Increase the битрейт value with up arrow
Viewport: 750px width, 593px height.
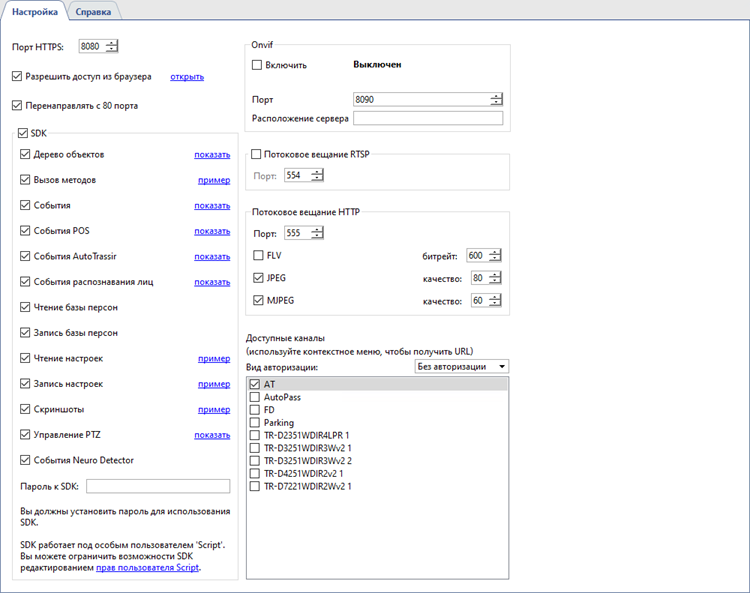click(x=496, y=252)
